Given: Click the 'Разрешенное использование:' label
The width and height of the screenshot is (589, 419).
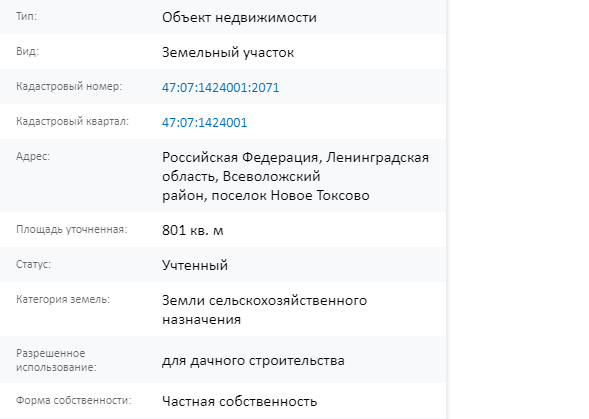Looking at the screenshot, I should (x=56, y=360).
